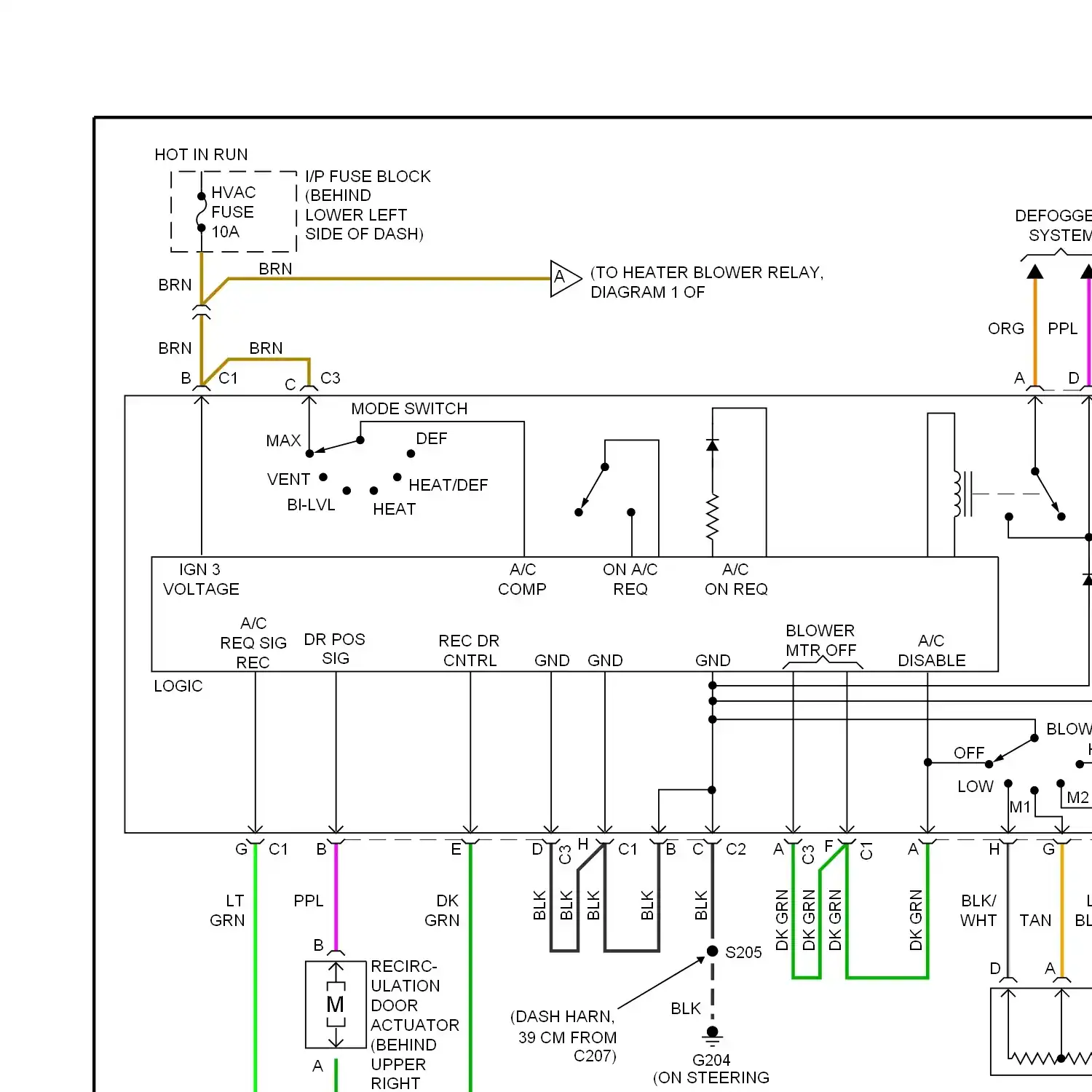
Task: Click the A/C COMP label
Action: [522, 579]
